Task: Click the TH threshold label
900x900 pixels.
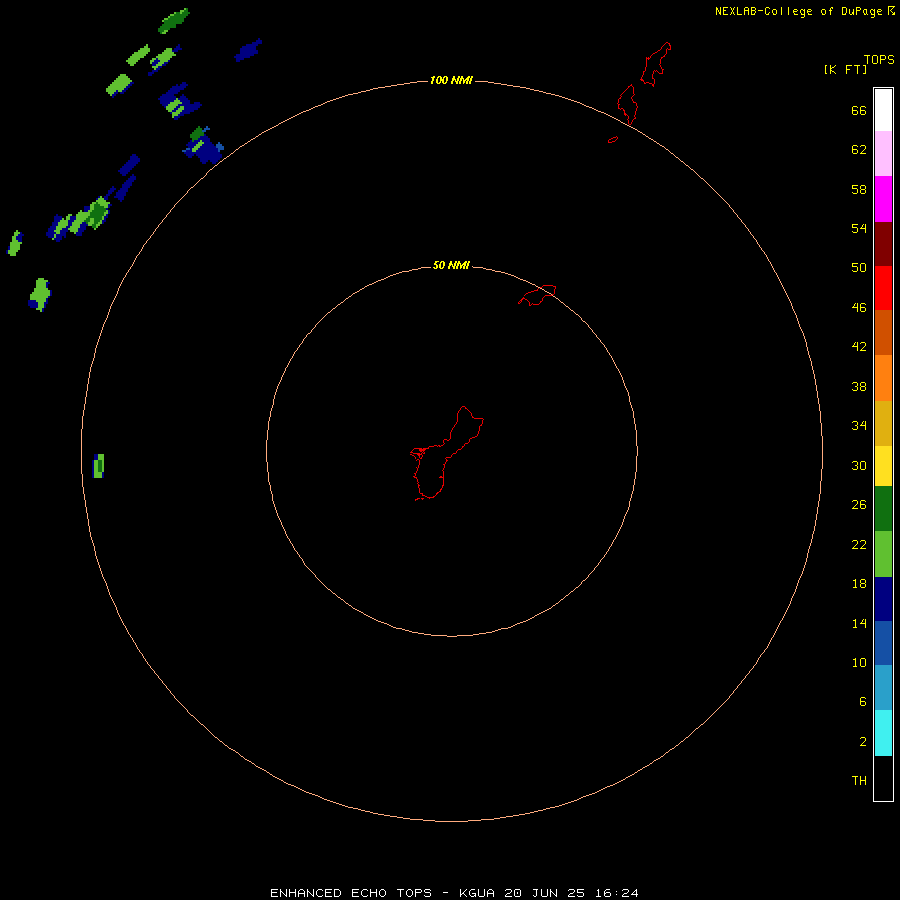Action: [859, 781]
